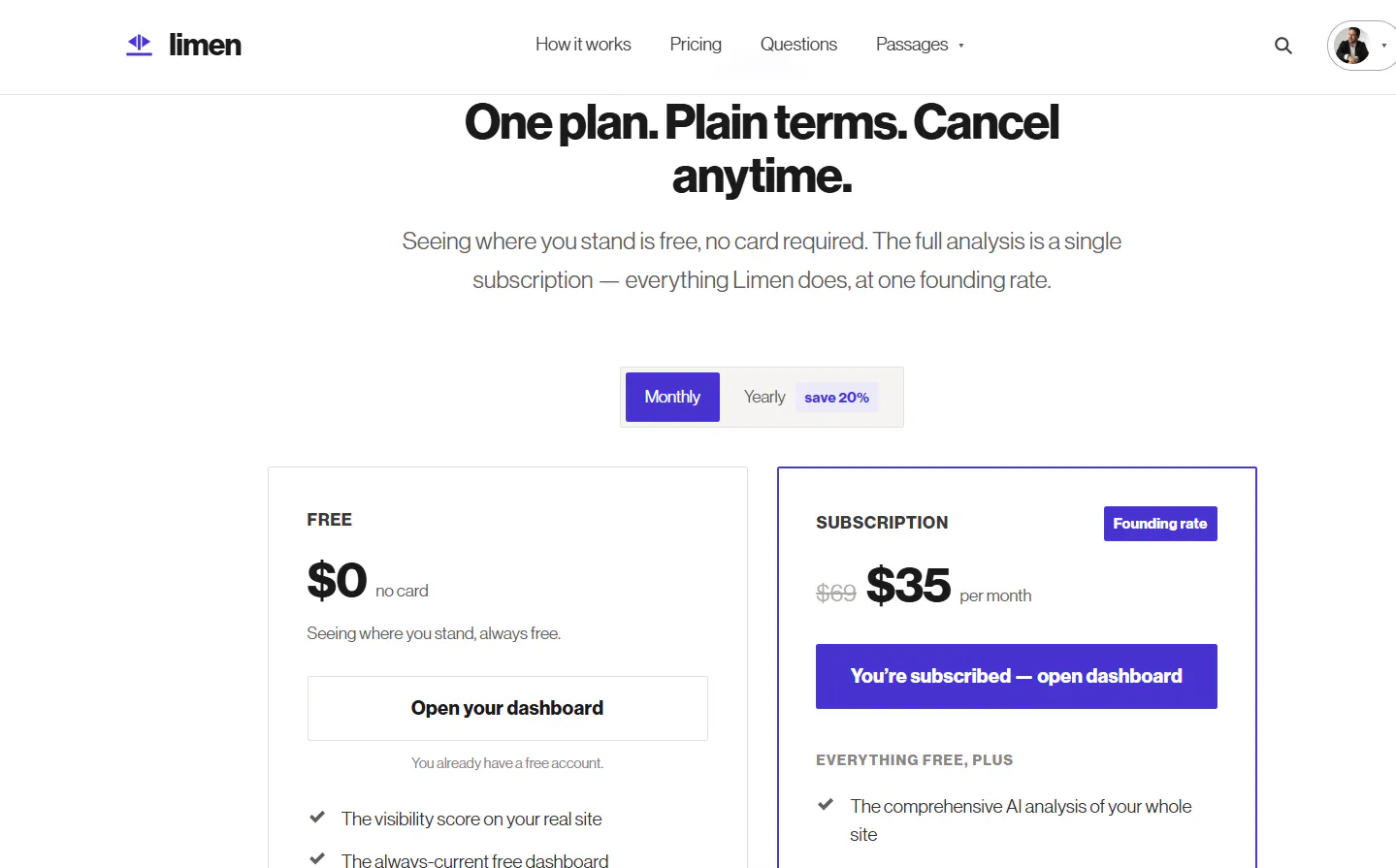The height and width of the screenshot is (868, 1396).
Task: Click checkmark icon beside visibility score feature
Action: click(317, 818)
